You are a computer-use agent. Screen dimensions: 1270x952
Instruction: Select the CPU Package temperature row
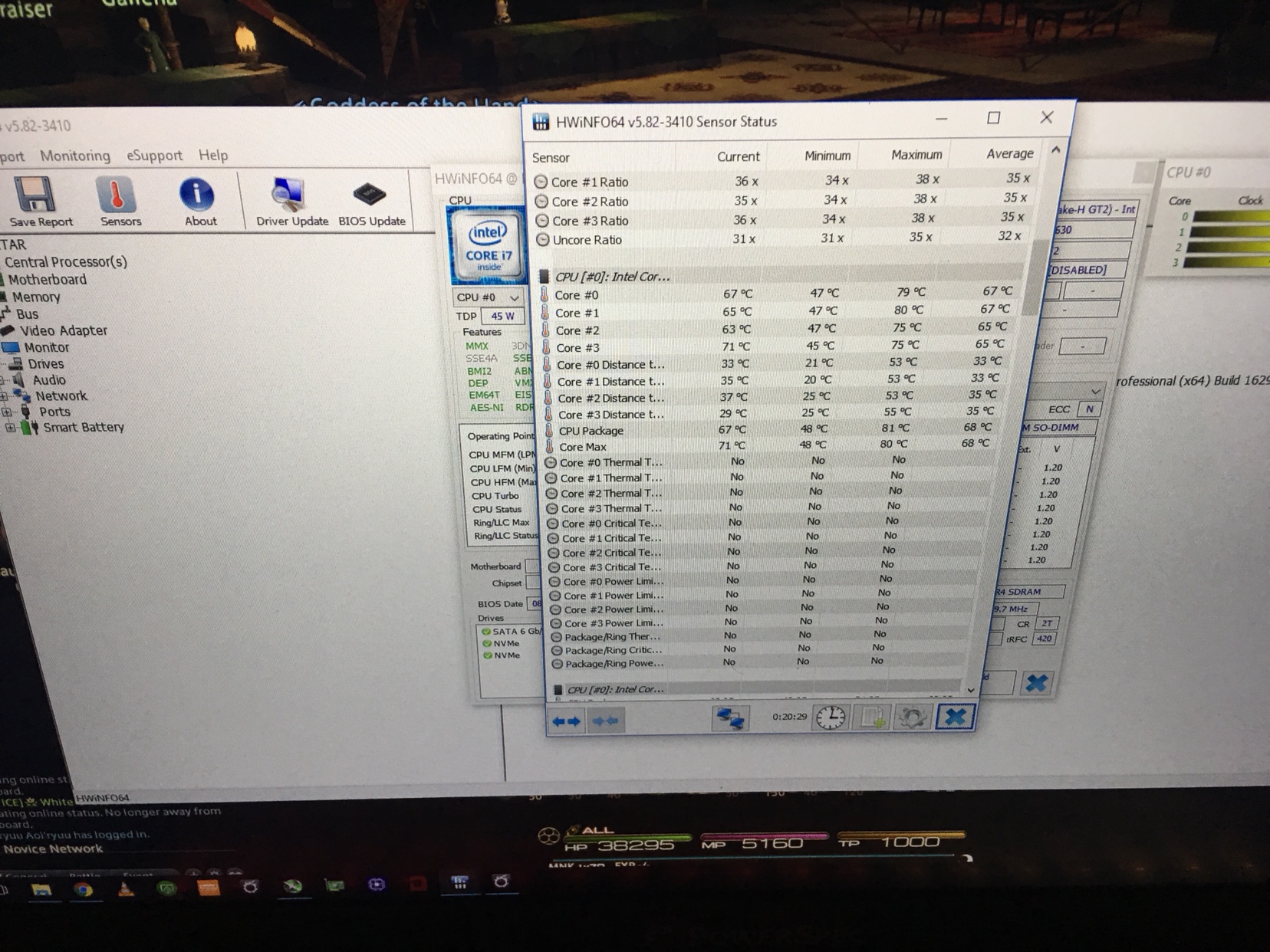(771, 430)
